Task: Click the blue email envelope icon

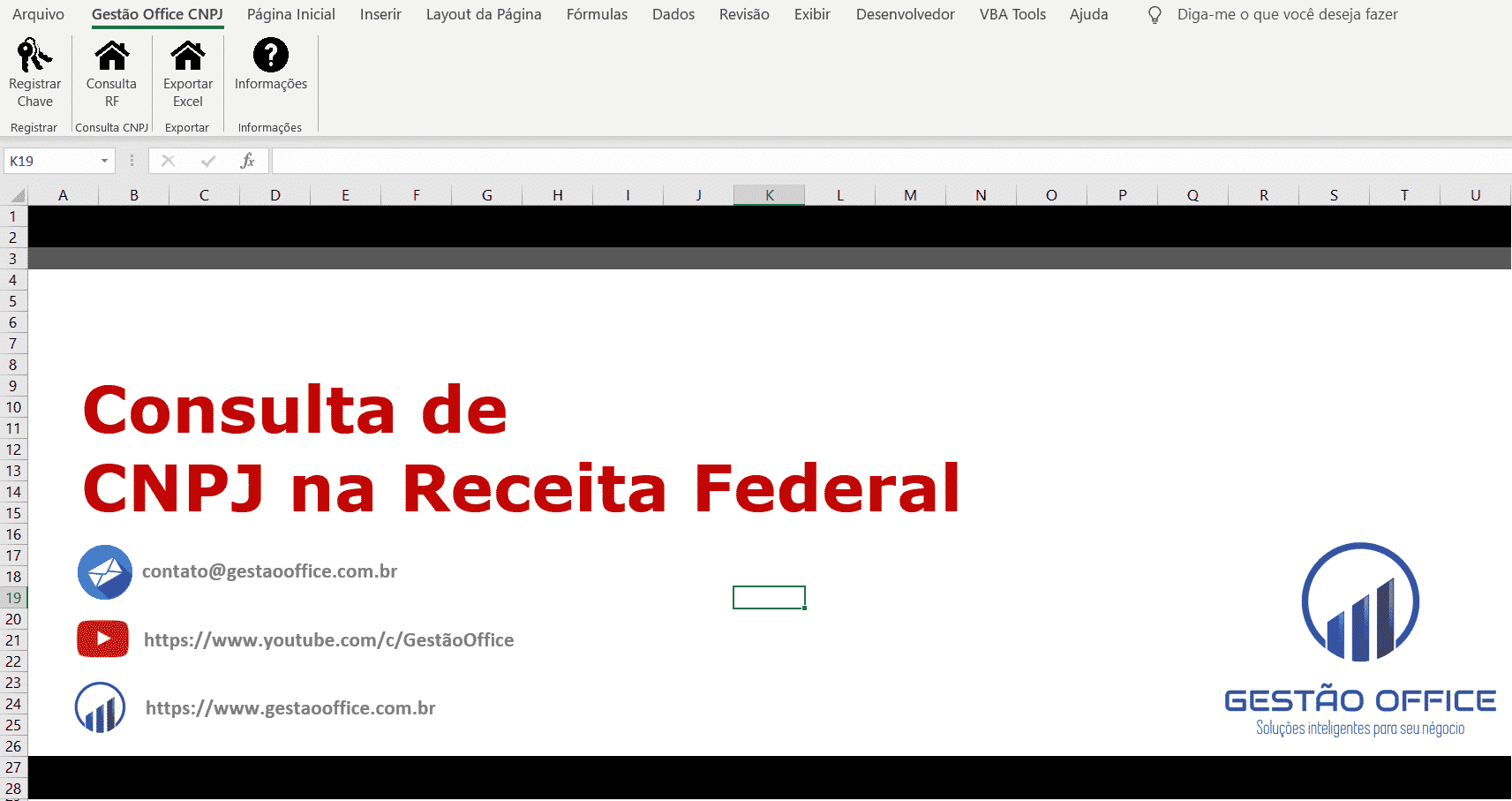Action: pos(105,572)
